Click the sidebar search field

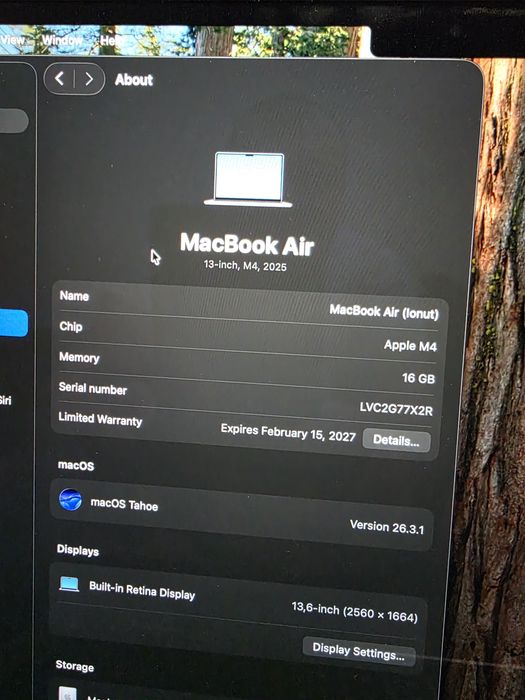[13, 121]
